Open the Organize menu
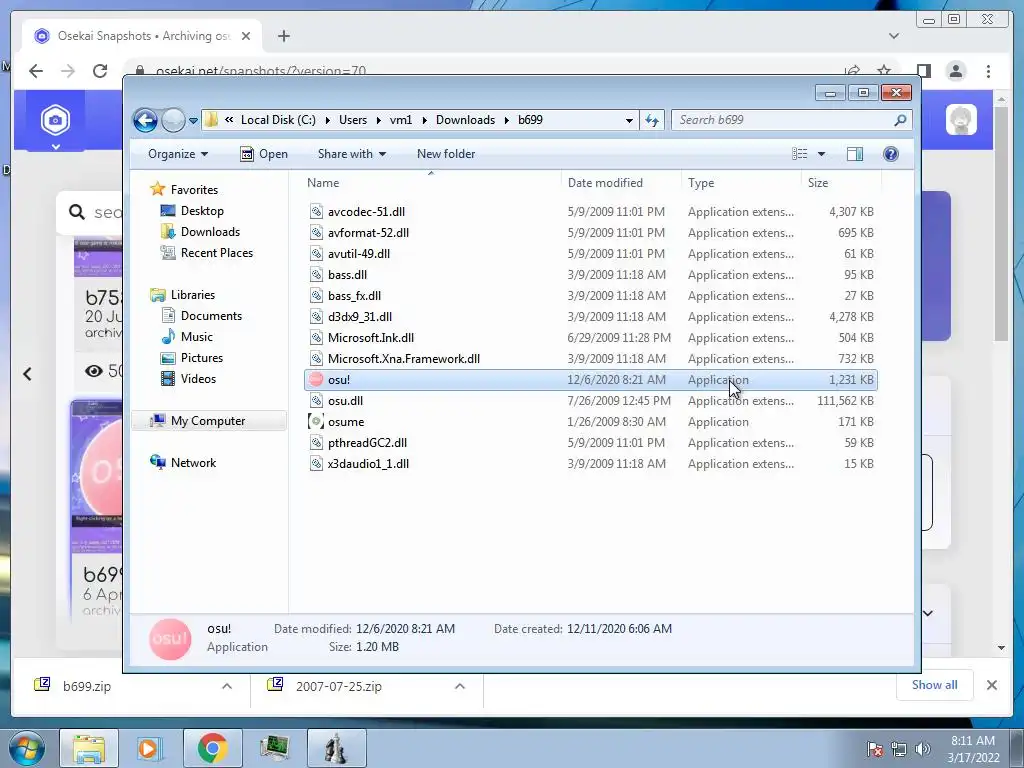 178,154
